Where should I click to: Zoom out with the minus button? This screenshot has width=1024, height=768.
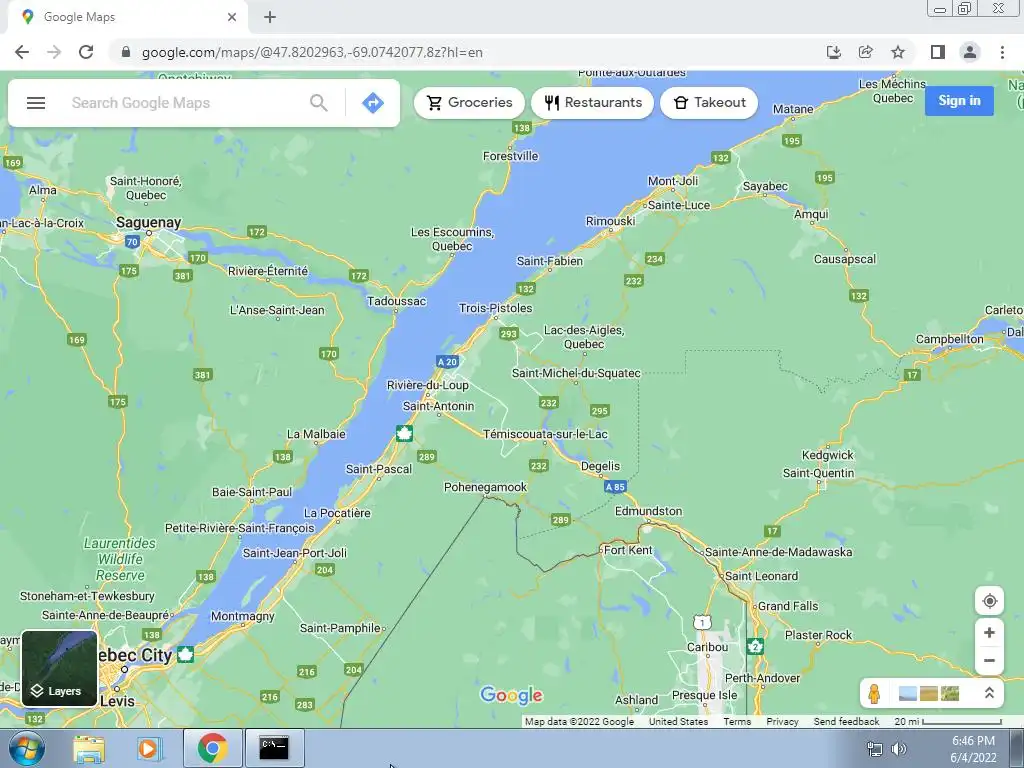click(x=989, y=660)
